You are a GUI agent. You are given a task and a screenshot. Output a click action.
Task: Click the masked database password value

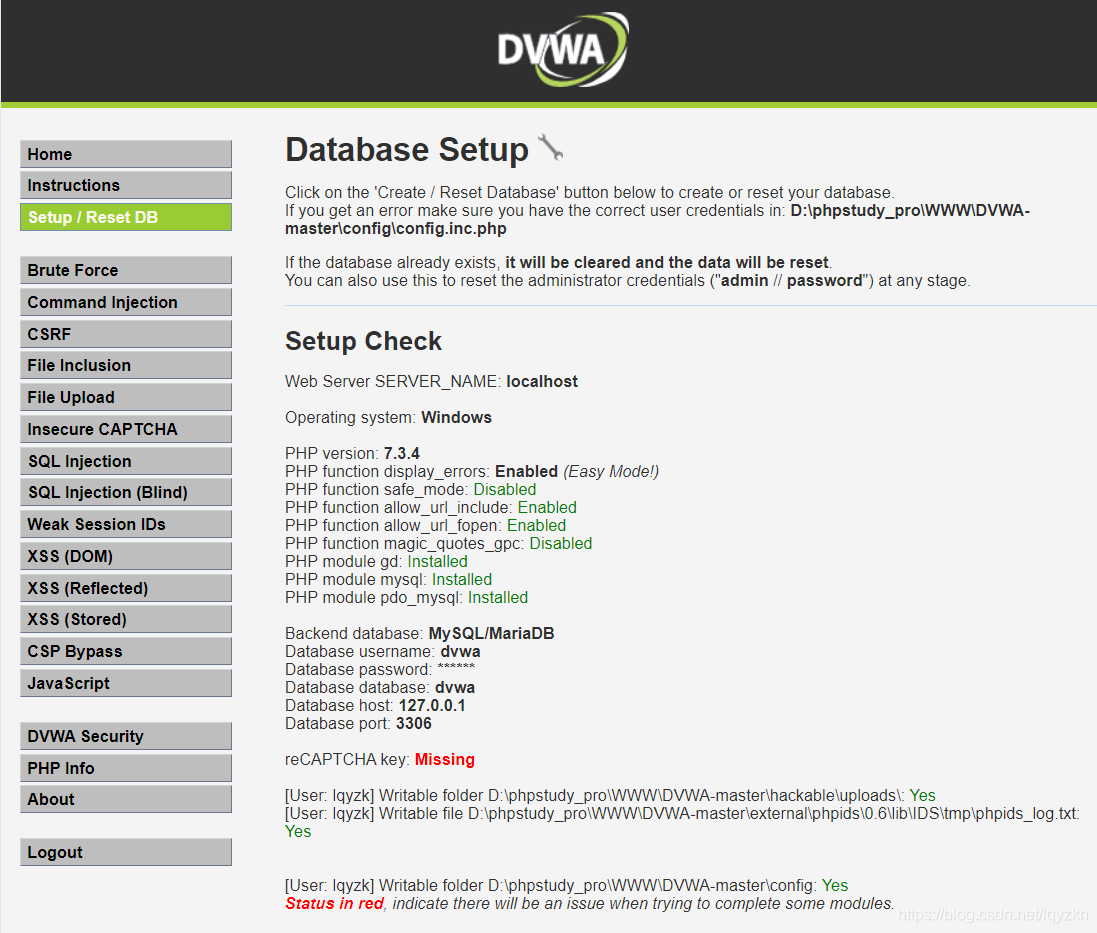456,669
